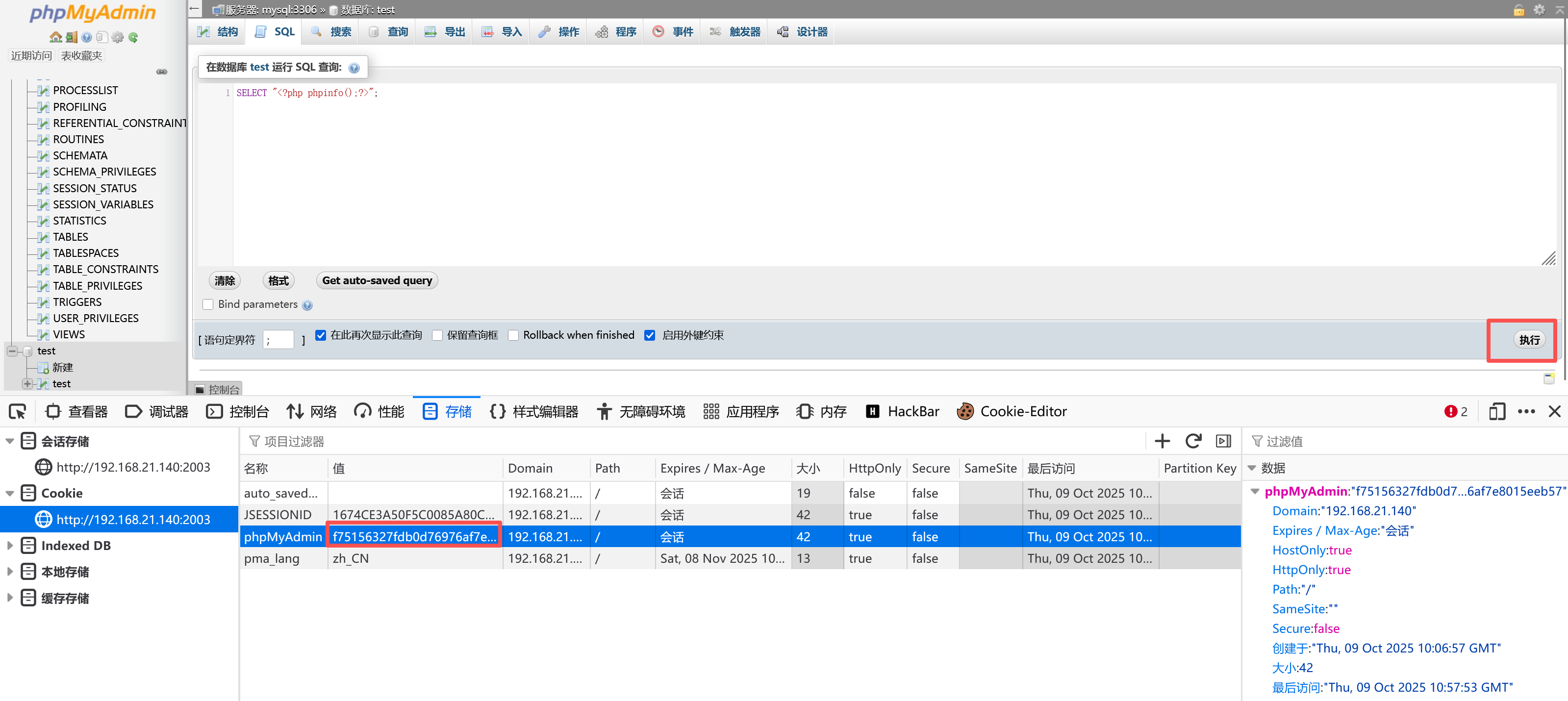Viewport: 1568px width, 701px height.
Task: Open devtools overflow three-dot menu
Action: click(x=1526, y=412)
